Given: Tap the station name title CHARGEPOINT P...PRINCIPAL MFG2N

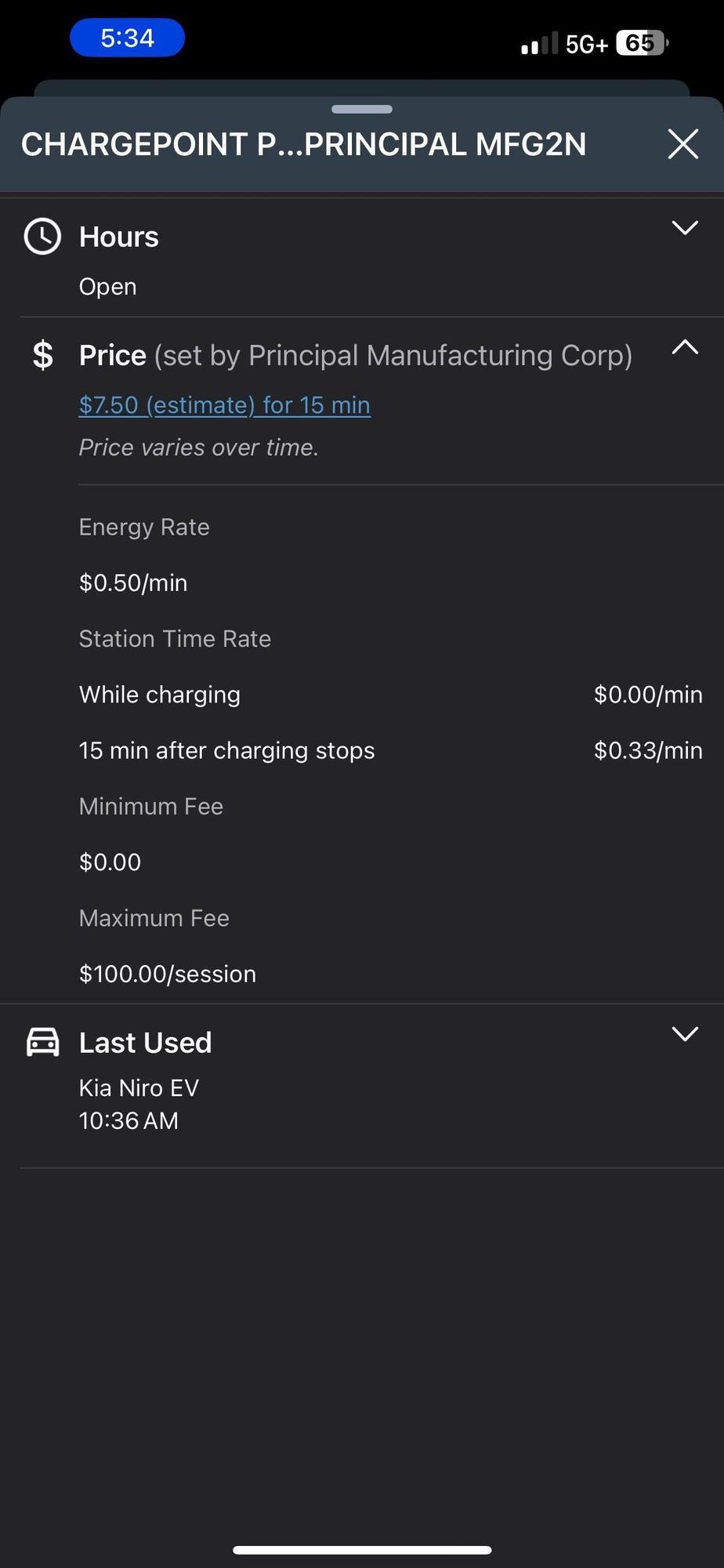Looking at the screenshot, I should pyautogui.click(x=303, y=144).
